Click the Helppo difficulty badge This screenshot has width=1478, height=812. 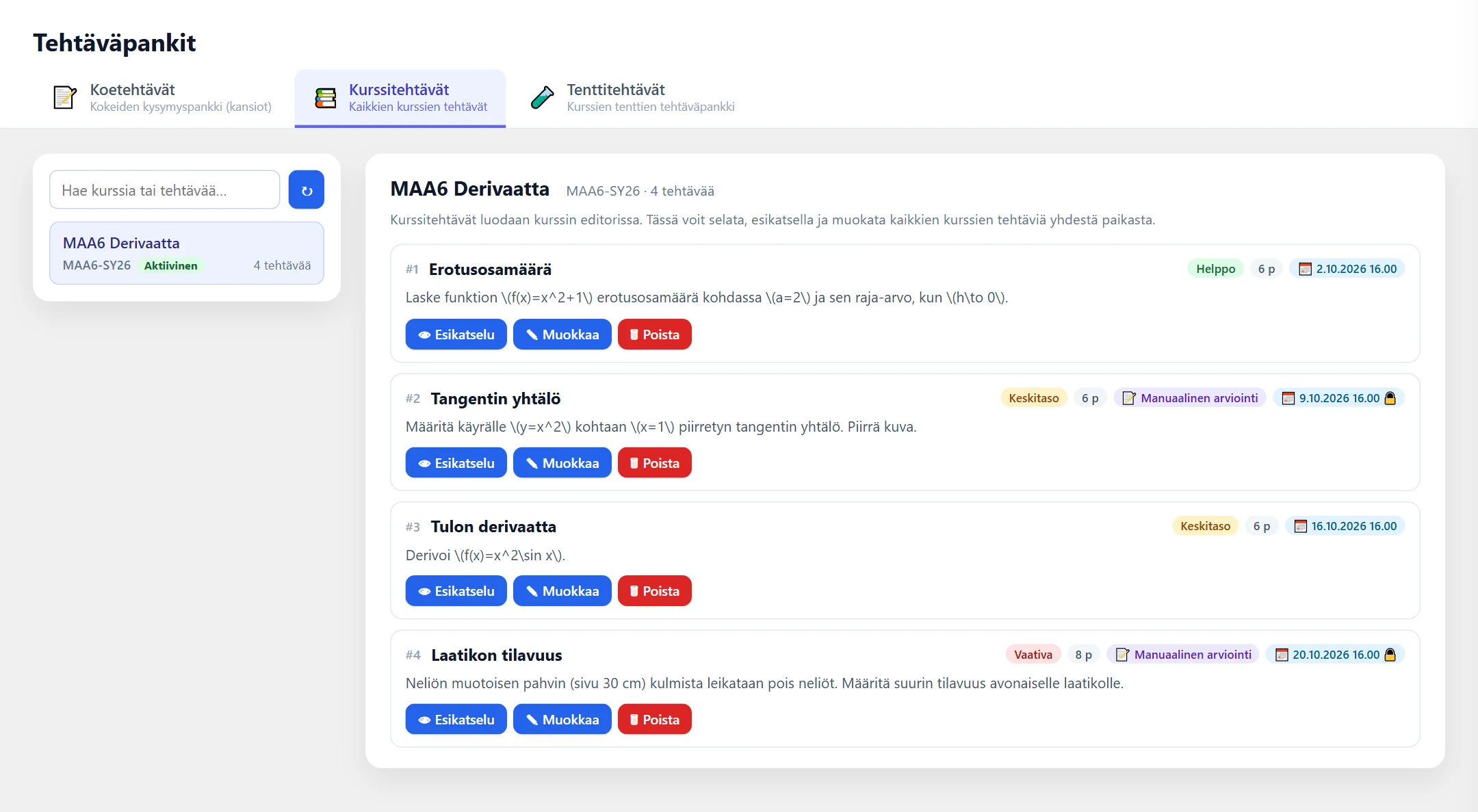coord(1215,269)
